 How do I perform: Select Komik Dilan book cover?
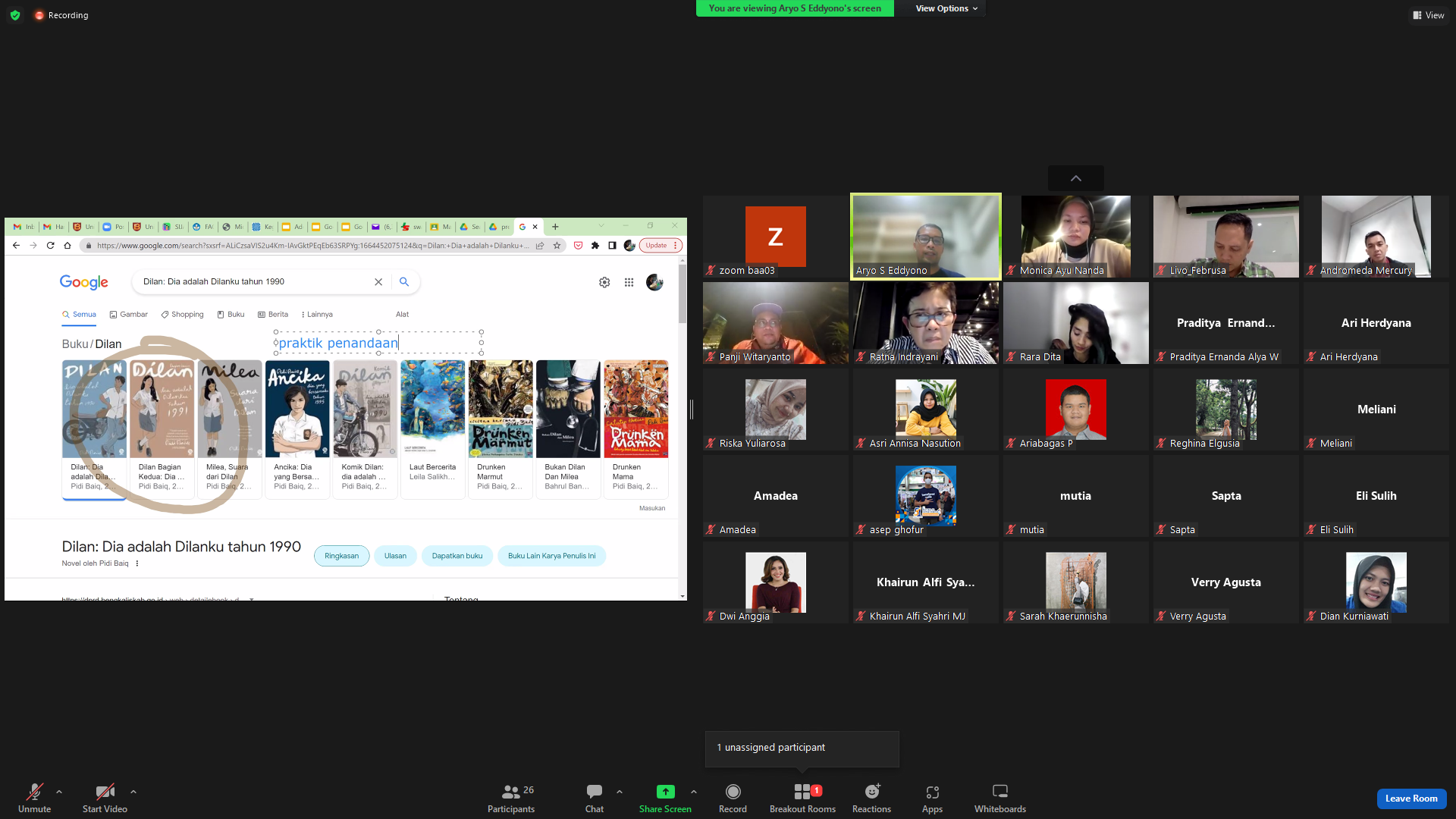point(365,409)
